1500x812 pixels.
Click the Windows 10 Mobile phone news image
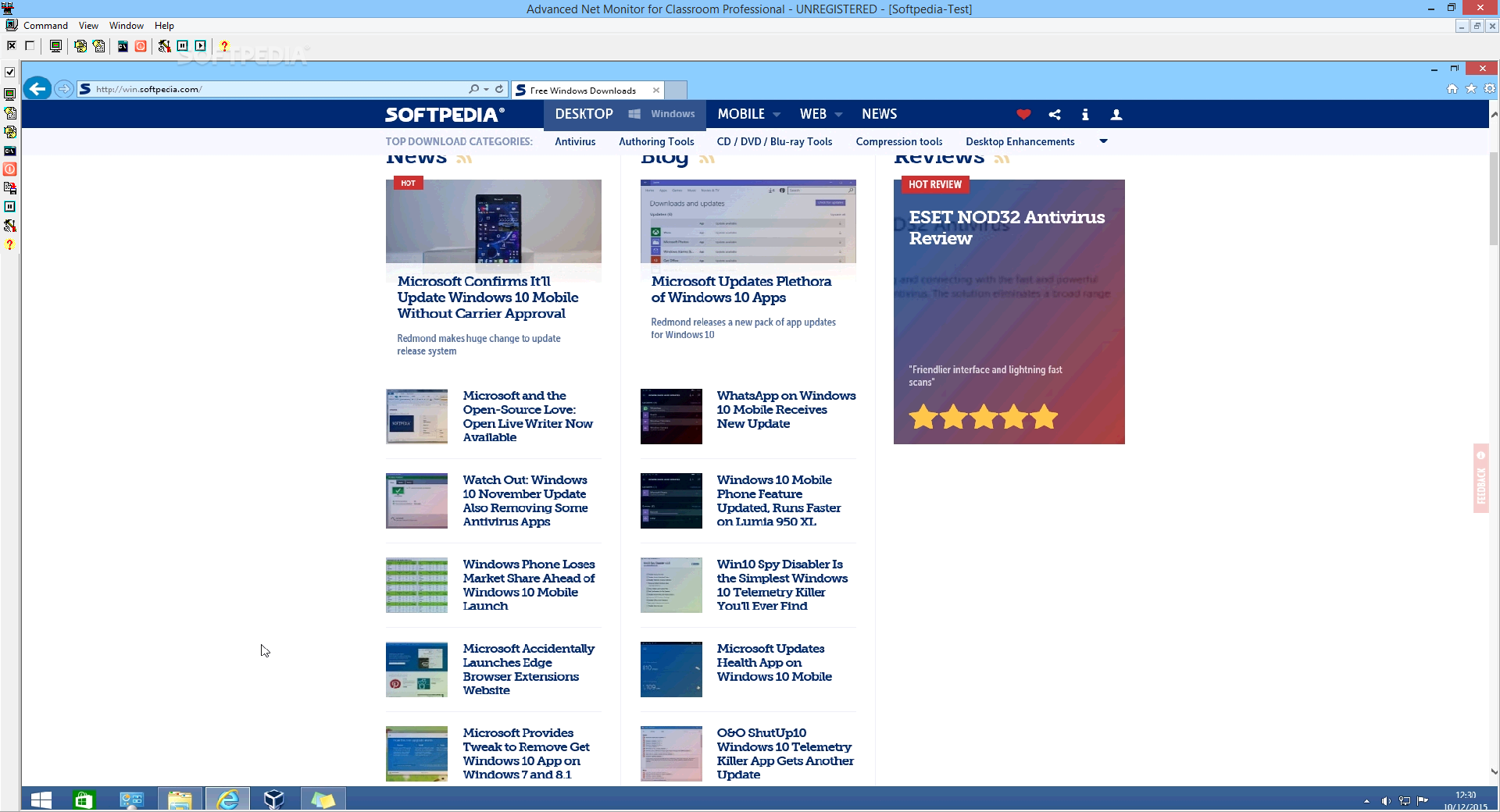click(493, 226)
